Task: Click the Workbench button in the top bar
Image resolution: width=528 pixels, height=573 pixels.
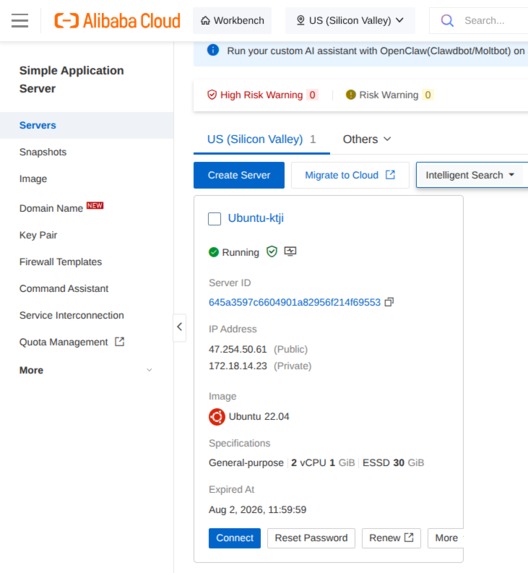Action: (232, 20)
